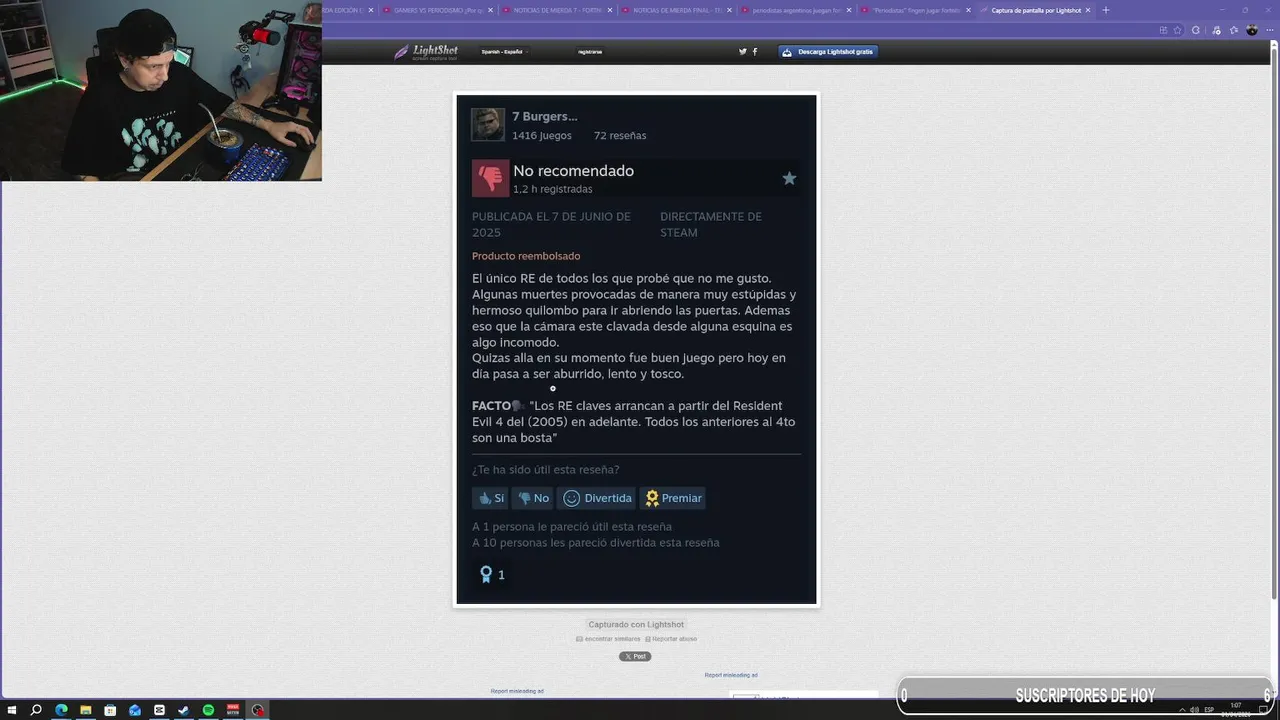Click '7 Burgers...' reviewer name

tap(545, 116)
